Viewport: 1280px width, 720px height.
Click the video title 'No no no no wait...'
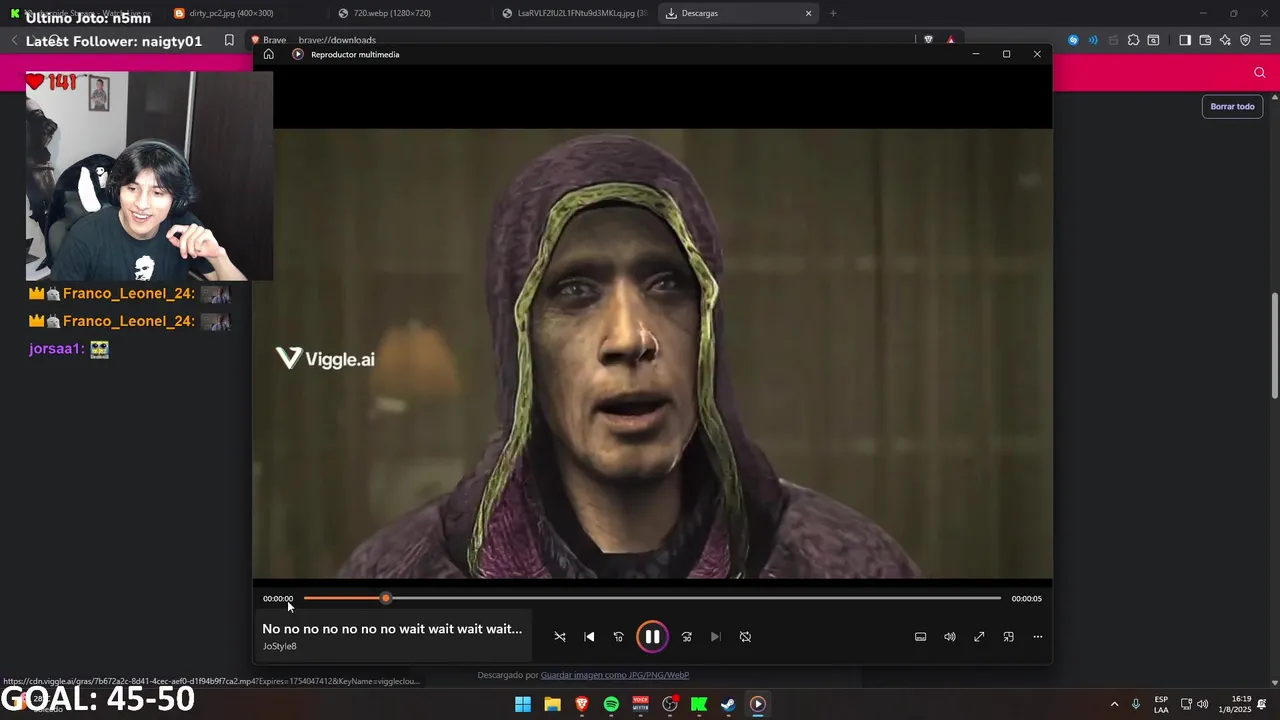392,629
